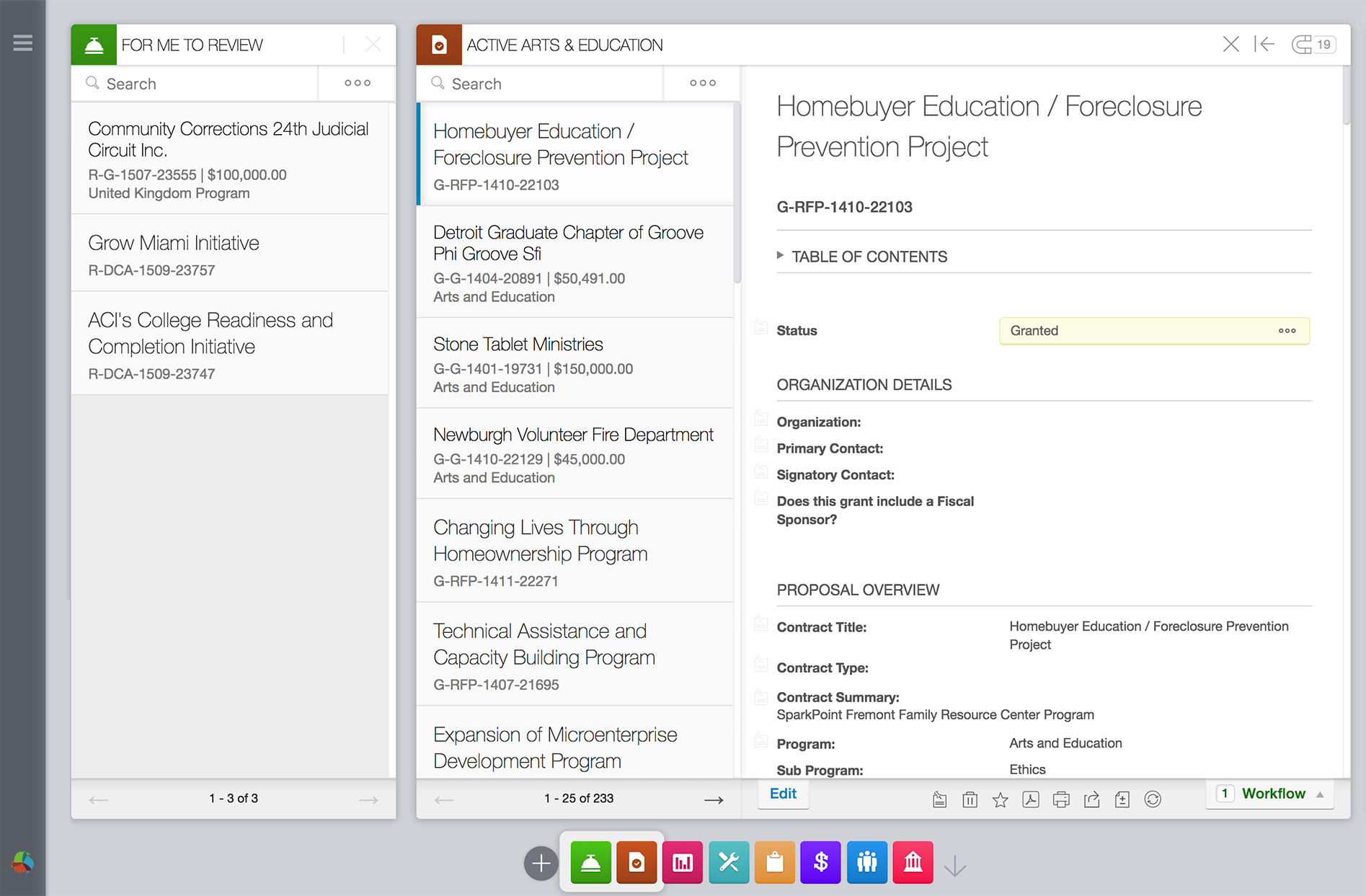This screenshot has width=1366, height=896.
Task: Click the star favorite icon in toolbar
Action: pos(1000,799)
